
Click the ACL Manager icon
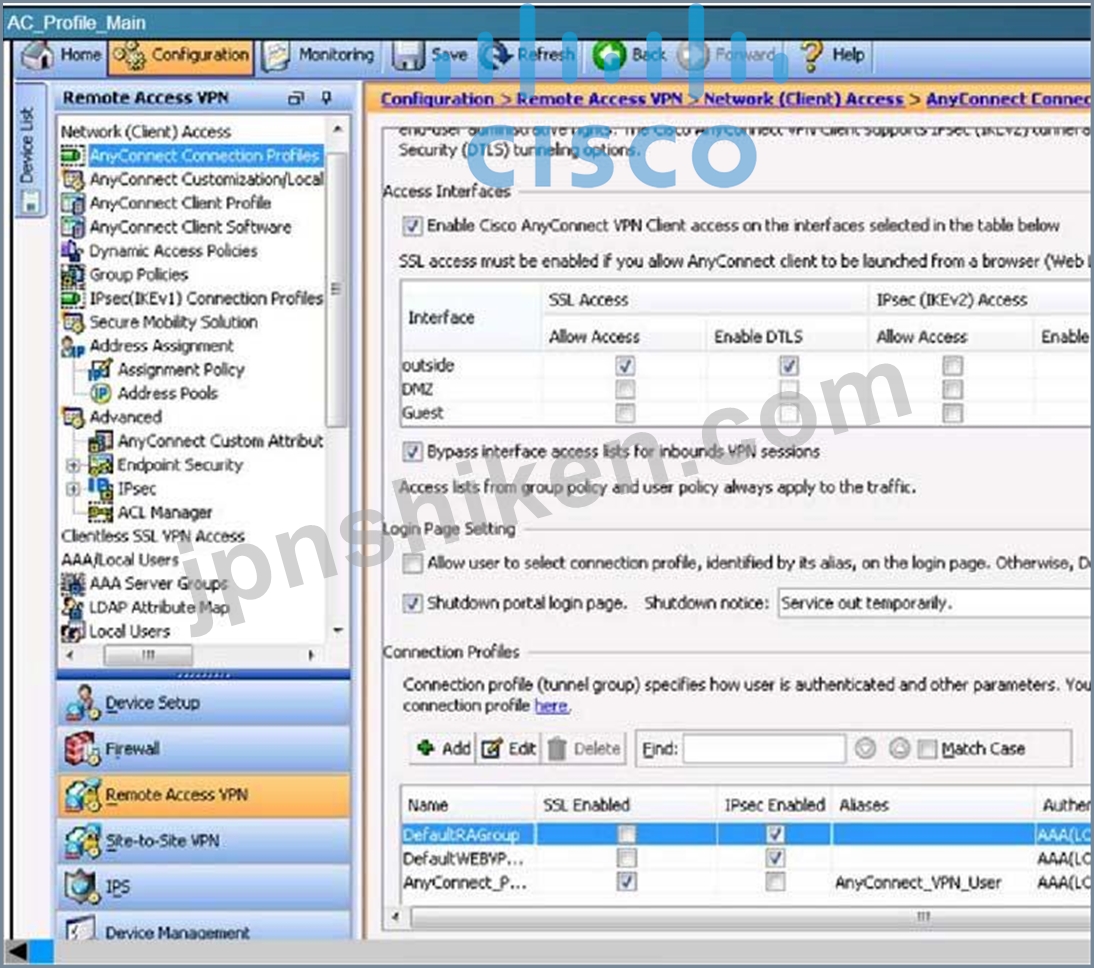(100, 512)
